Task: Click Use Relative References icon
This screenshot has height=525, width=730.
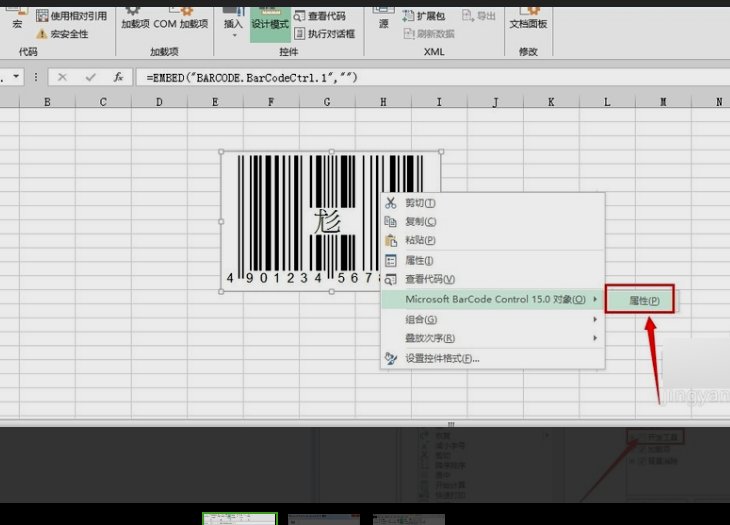Action: click(42, 16)
